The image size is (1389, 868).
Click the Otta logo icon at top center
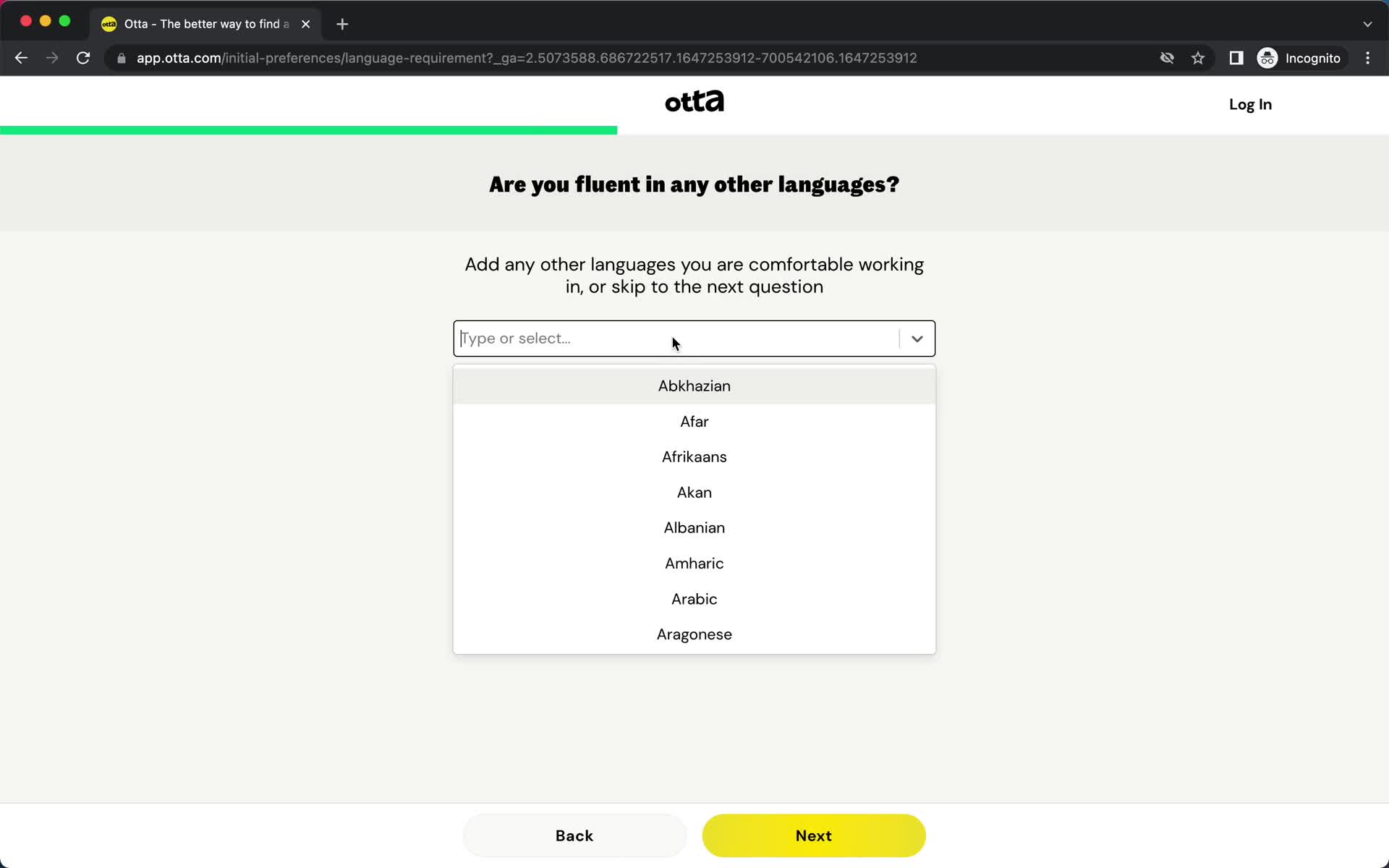pos(695,102)
